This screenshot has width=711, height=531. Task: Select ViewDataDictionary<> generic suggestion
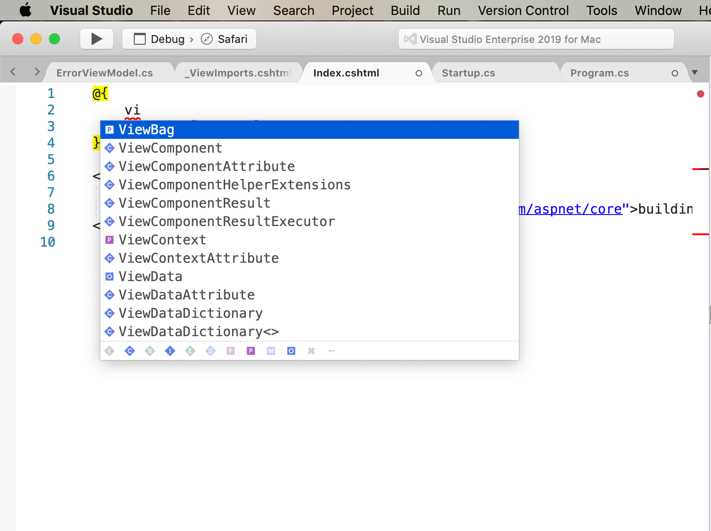click(x=309, y=331)
